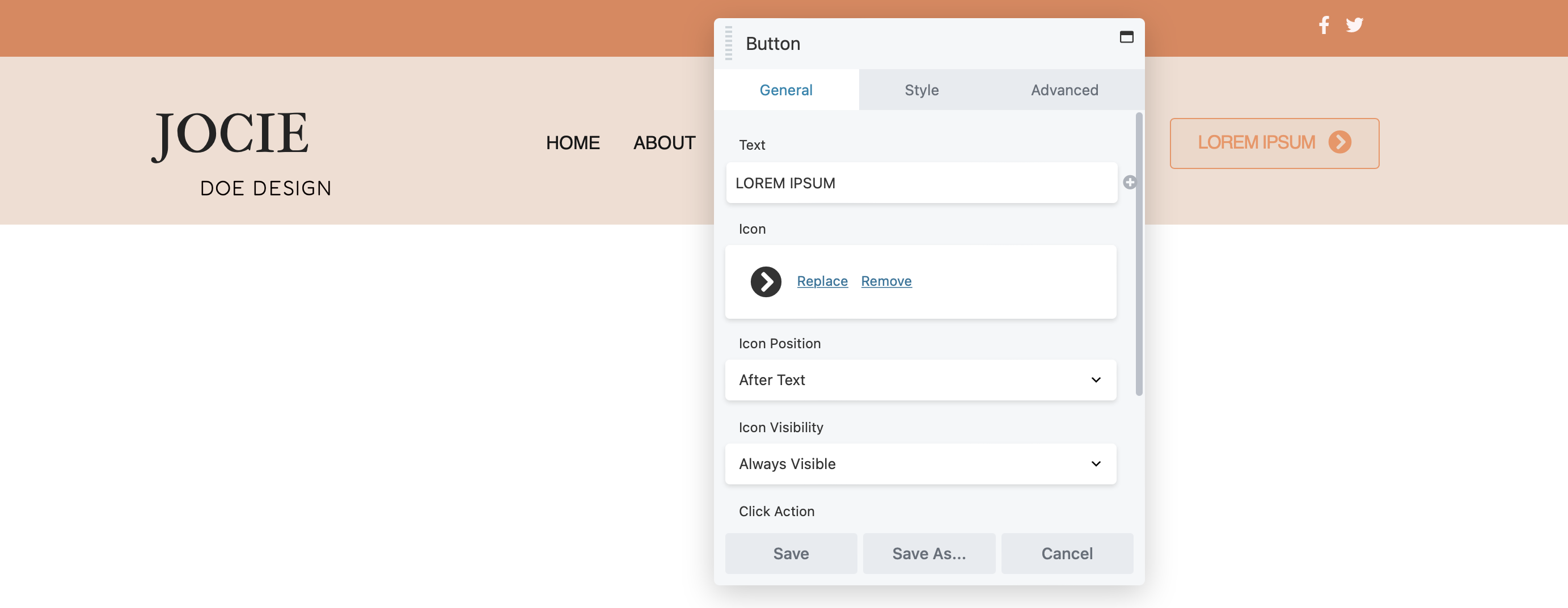Open the Icon Visibility dropdown
This screenshot has height=608, width=1568.
coord(920,464)
